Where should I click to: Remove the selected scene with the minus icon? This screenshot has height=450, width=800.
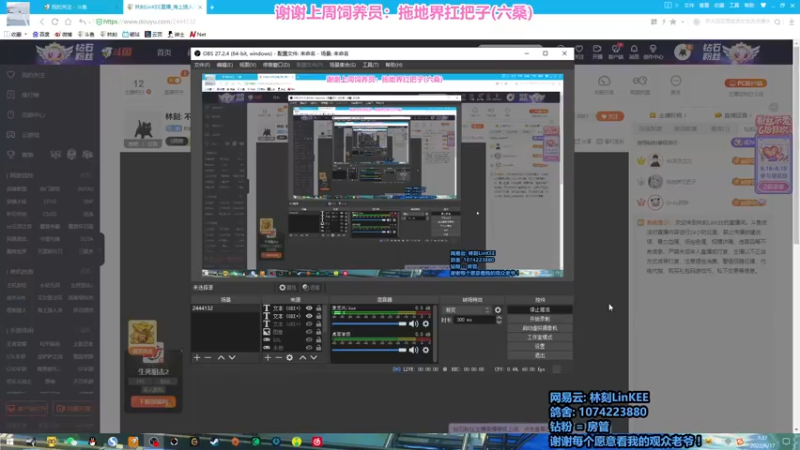pyautogui.click(x=208, y=358)
